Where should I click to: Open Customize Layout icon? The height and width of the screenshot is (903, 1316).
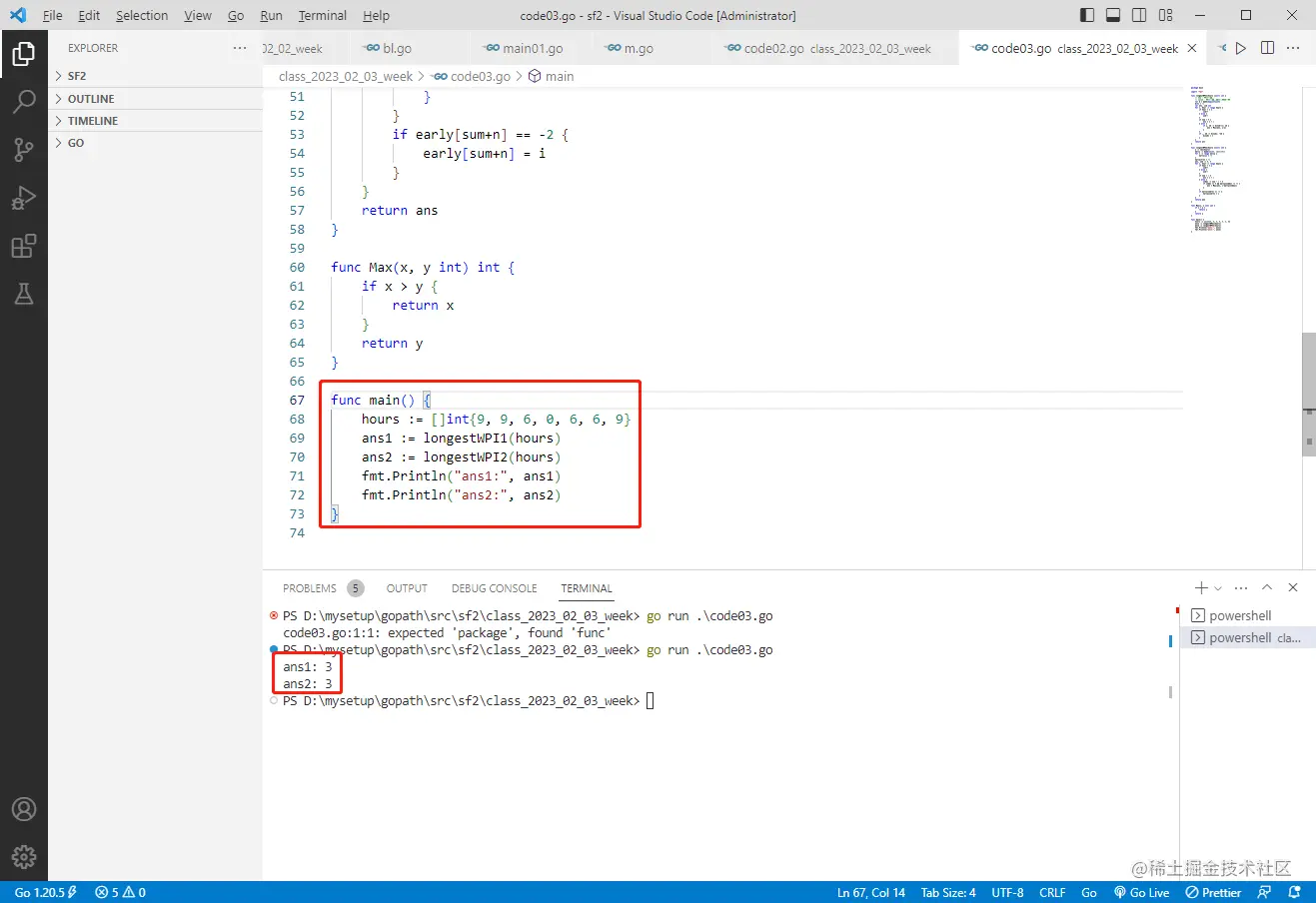pos(1165,15)
